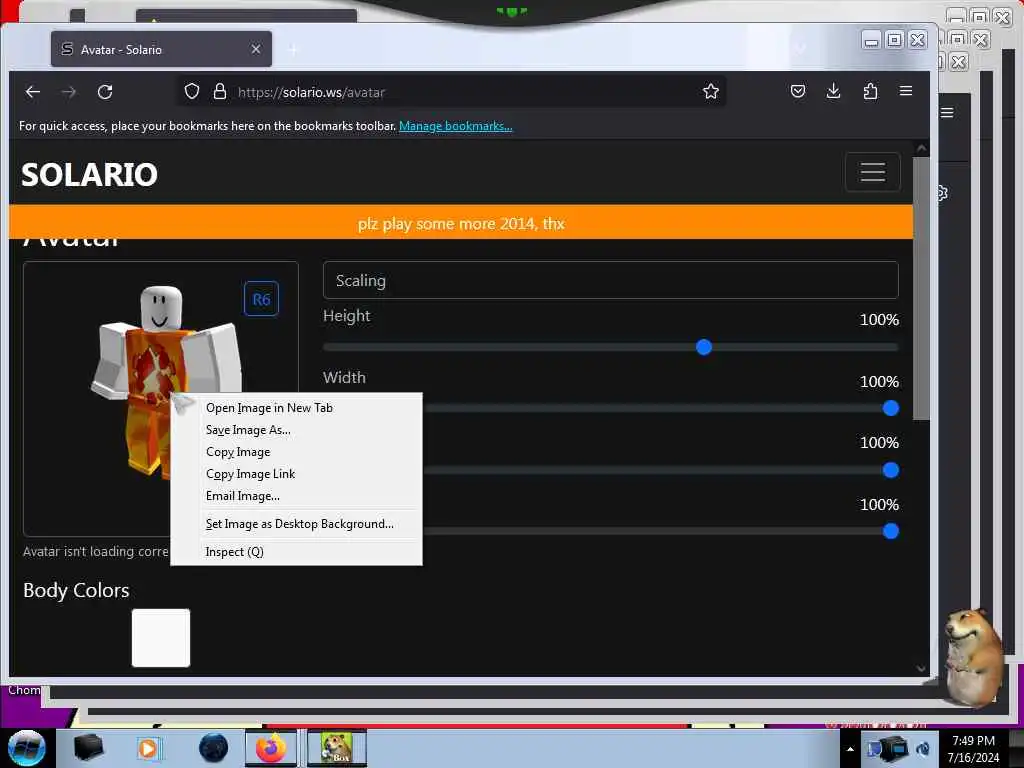Open the Manage bookmarks... link
The width and height of the screenshot is (1024, 768).
click(456, 126)
